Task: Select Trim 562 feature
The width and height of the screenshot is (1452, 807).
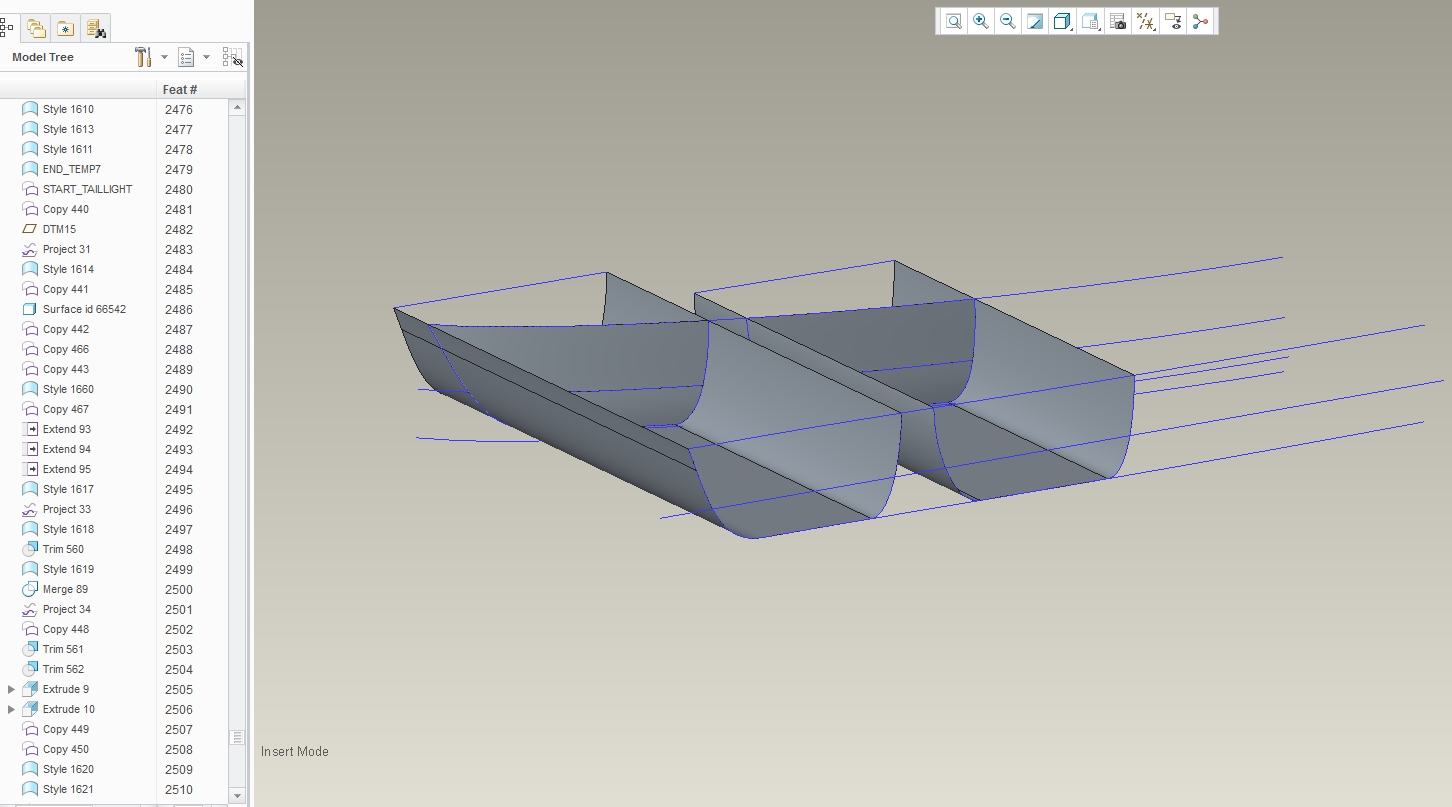Action: click(63, 669)
